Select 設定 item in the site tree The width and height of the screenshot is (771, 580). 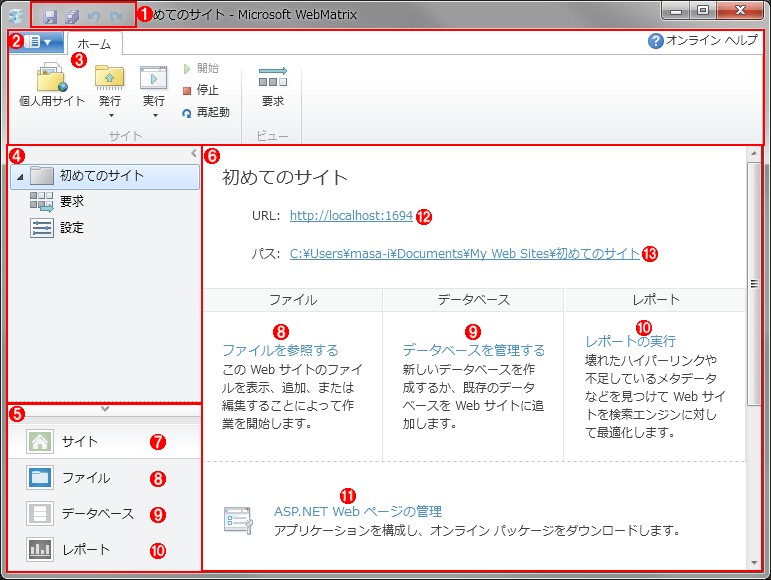[x=72, y=228]
